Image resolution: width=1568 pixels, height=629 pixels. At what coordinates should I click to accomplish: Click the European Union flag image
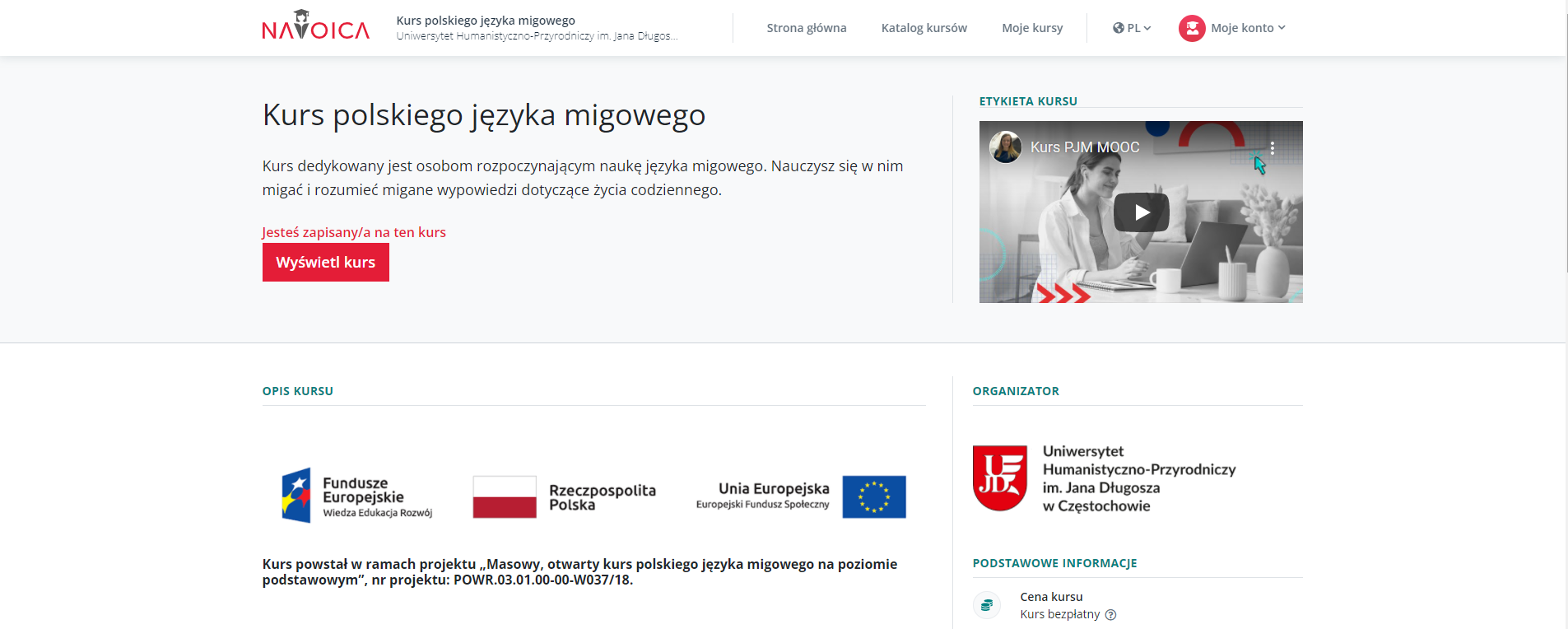pos(873,496)
